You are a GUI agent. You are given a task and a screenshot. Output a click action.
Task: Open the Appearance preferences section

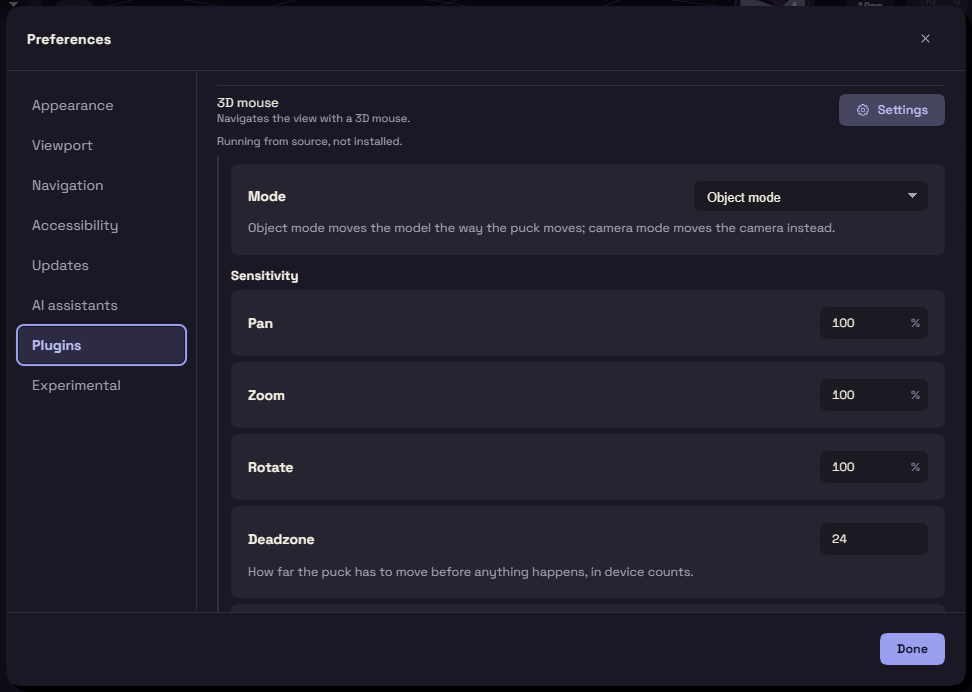(x=101, y=105)
